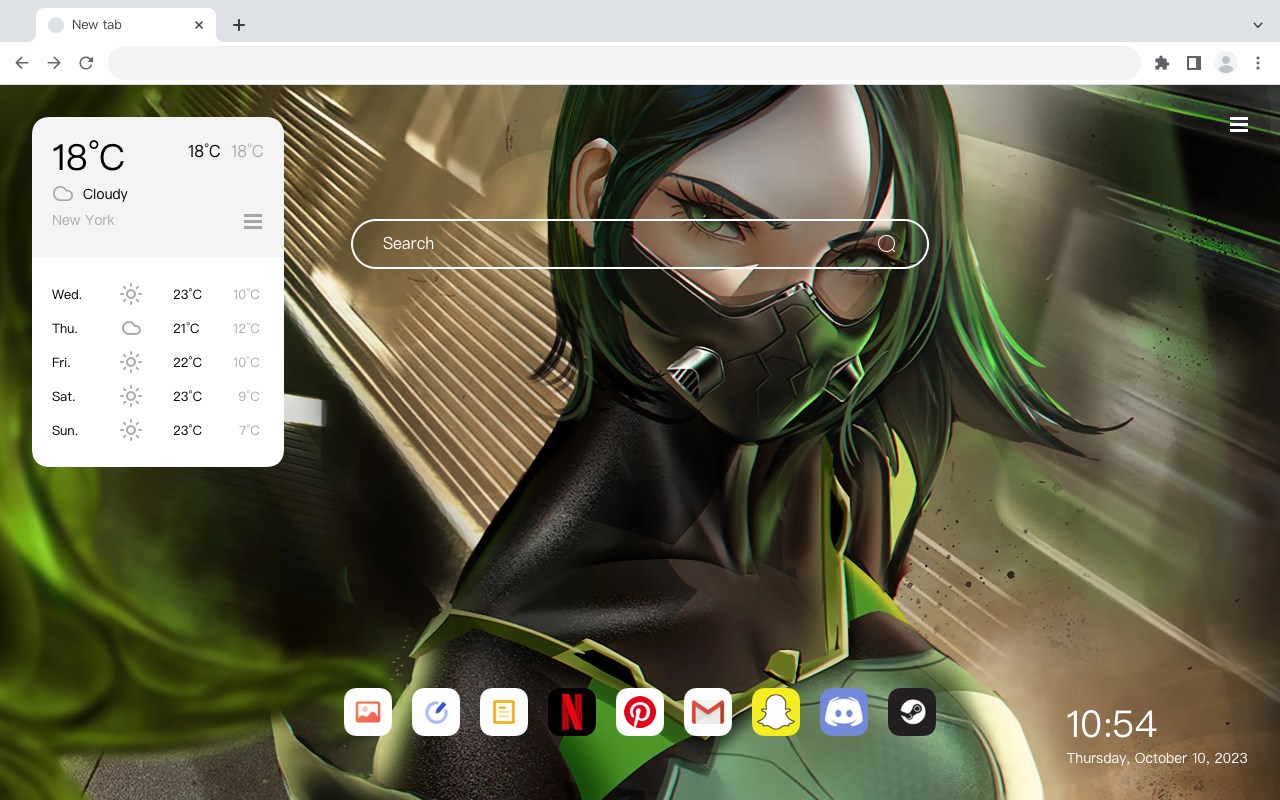
Task: Click the Wed. forecast row label
Action: 67,294
